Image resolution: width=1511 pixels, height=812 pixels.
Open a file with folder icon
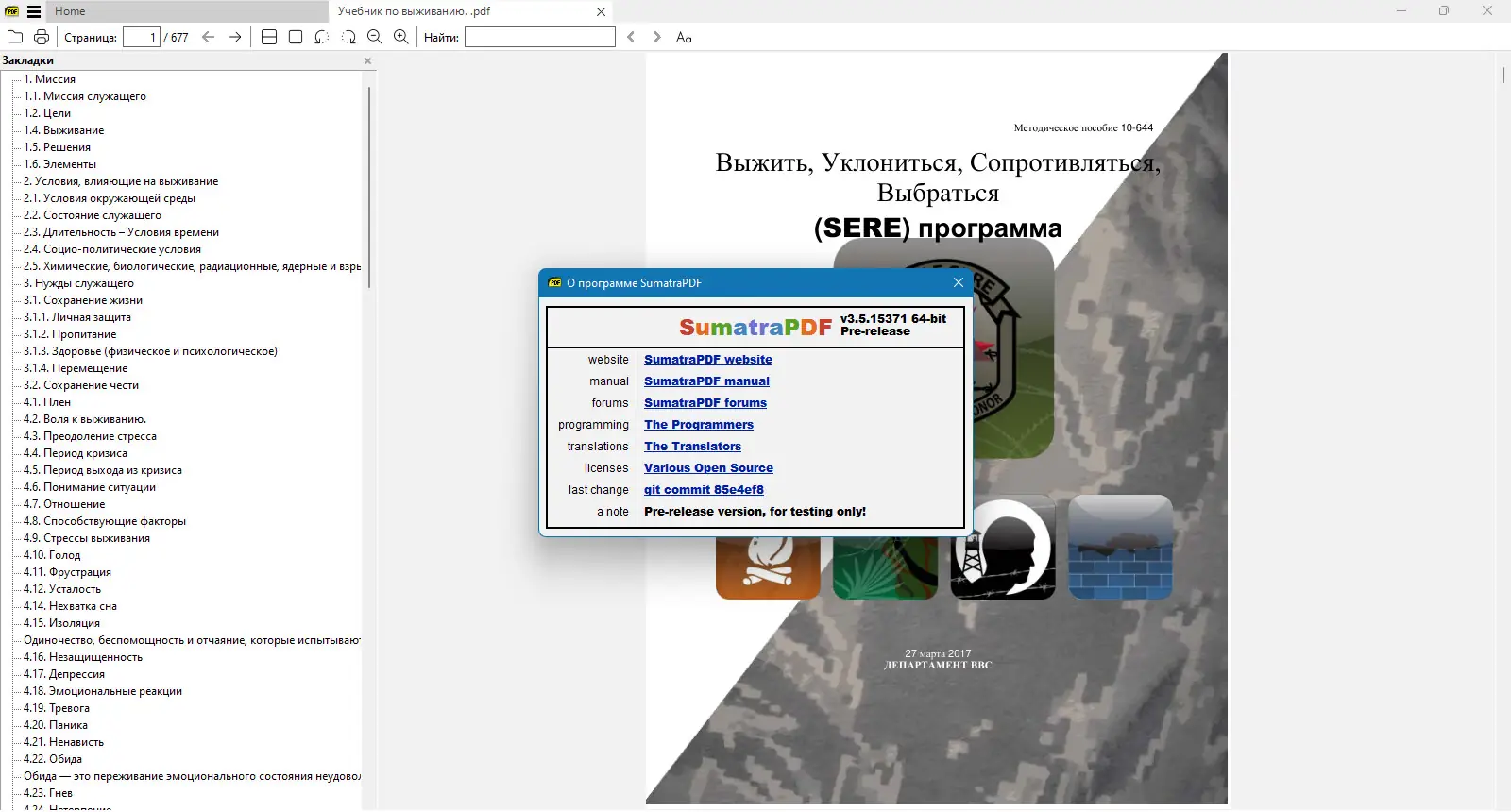click(15, 37)
